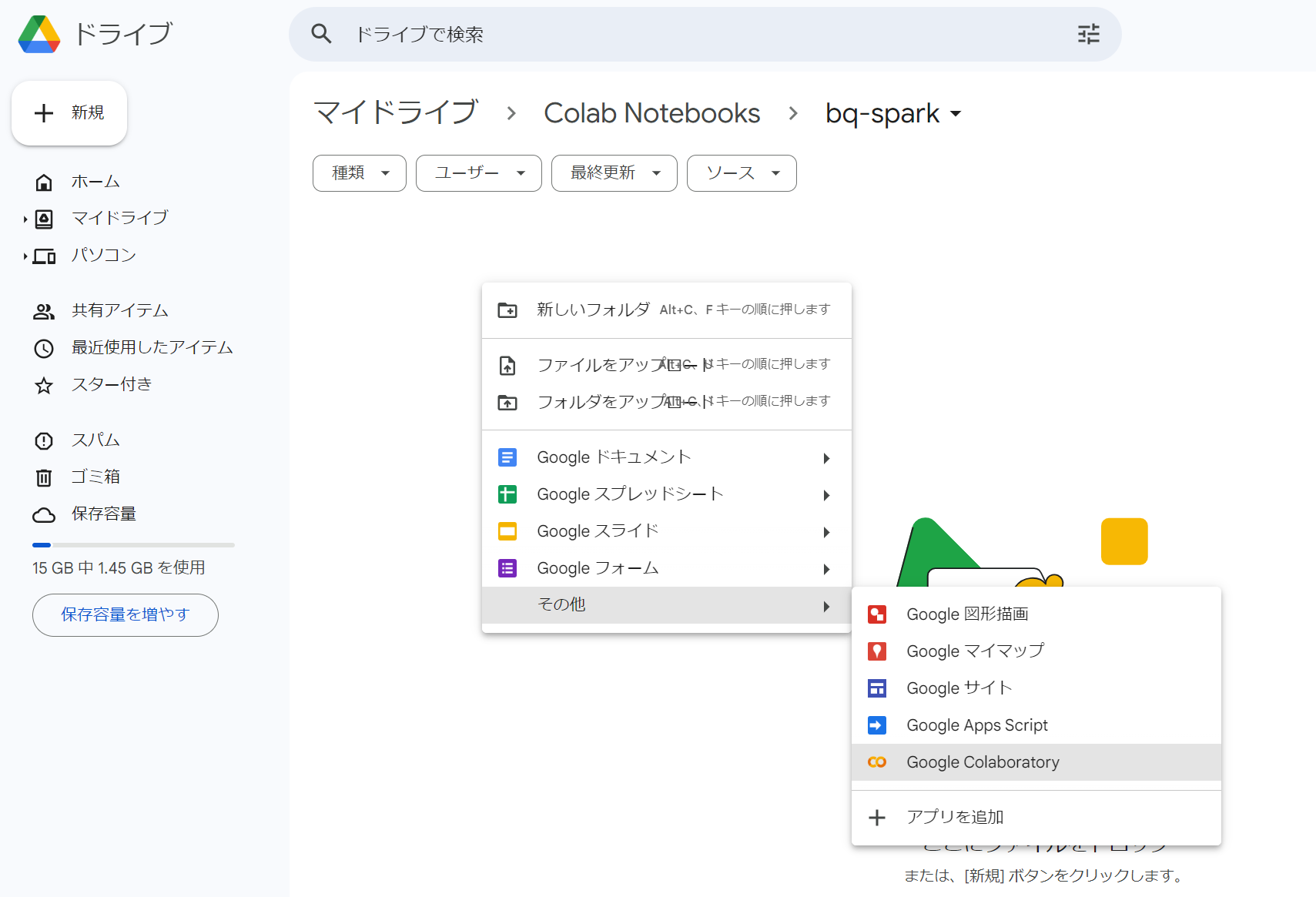This screenshot has height=897, width=1316.
Task: Click the new folder icon in menu
Action: (x=507, y=310)
